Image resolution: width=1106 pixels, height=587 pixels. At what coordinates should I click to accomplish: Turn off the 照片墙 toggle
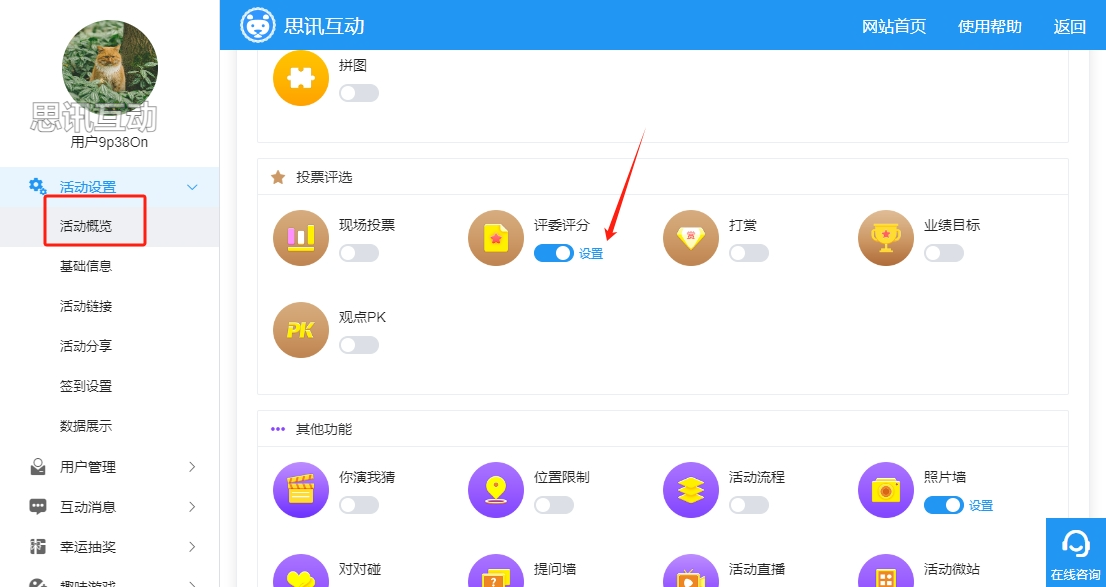944,505
